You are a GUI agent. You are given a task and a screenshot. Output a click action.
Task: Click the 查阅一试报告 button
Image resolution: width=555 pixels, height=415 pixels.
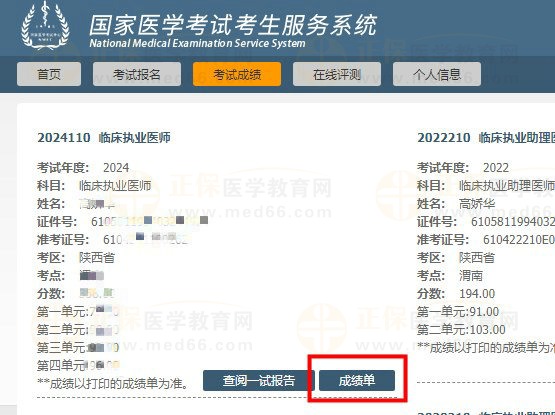pos(259,381)
